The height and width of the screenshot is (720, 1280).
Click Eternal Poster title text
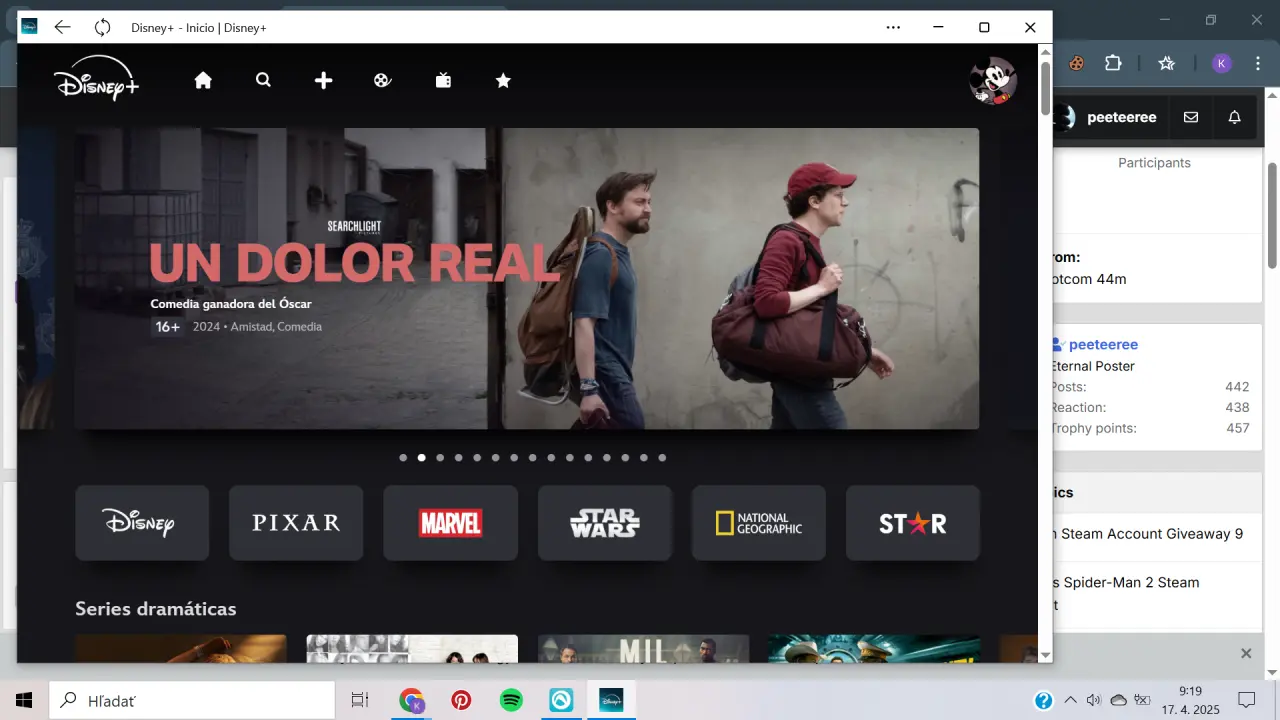pos(1092,366)
